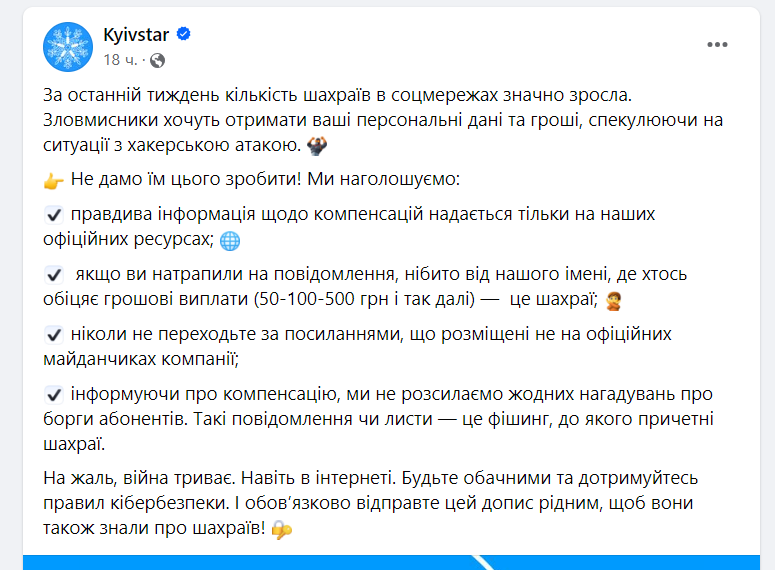Click the face emoji after "це шахраї;"

pyautogui.click(x=614, y=301)
